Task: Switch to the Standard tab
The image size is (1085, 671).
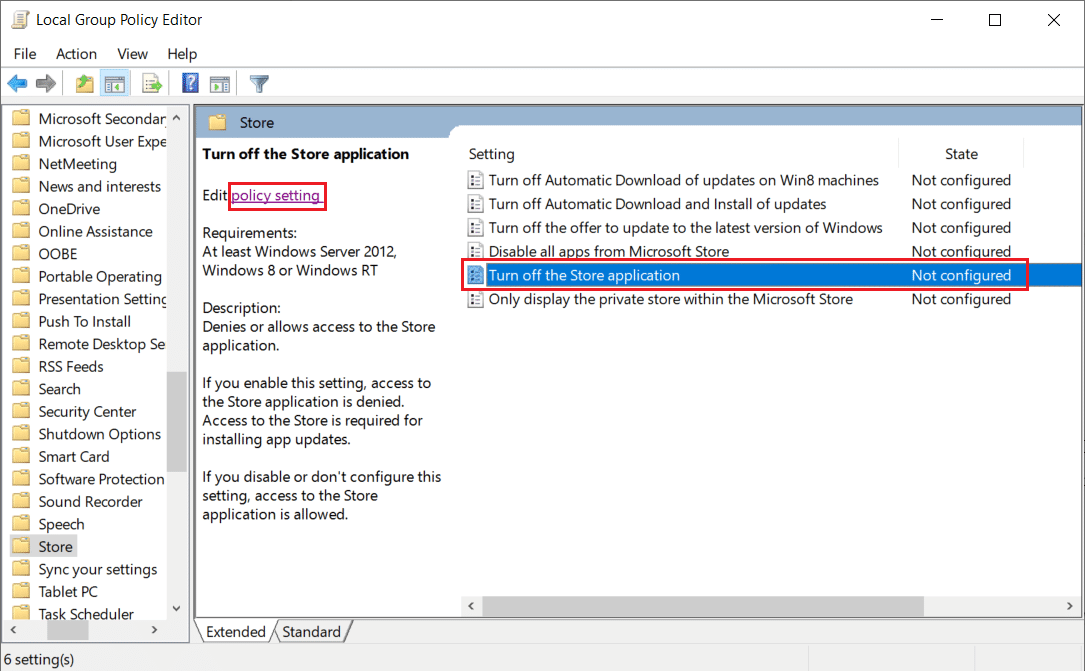Action: tap(311, 632)
